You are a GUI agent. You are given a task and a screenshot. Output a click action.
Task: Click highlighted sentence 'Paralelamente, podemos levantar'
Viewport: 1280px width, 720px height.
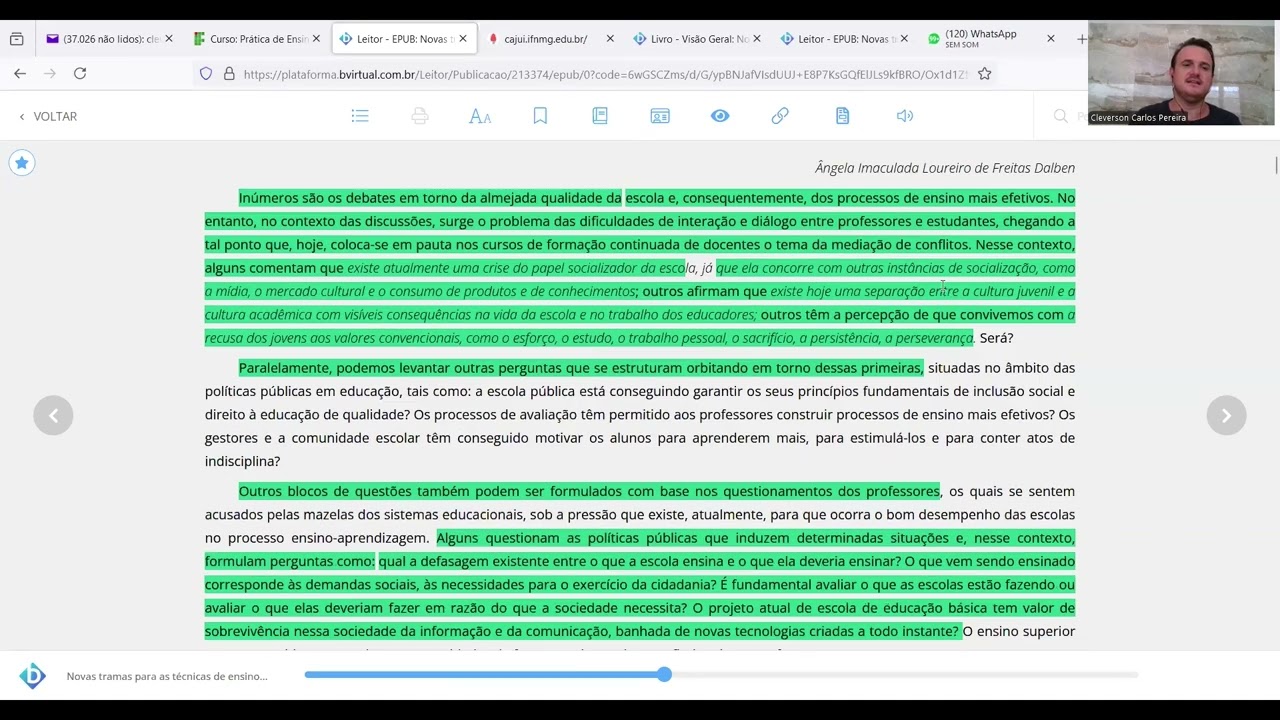point(580,368)
